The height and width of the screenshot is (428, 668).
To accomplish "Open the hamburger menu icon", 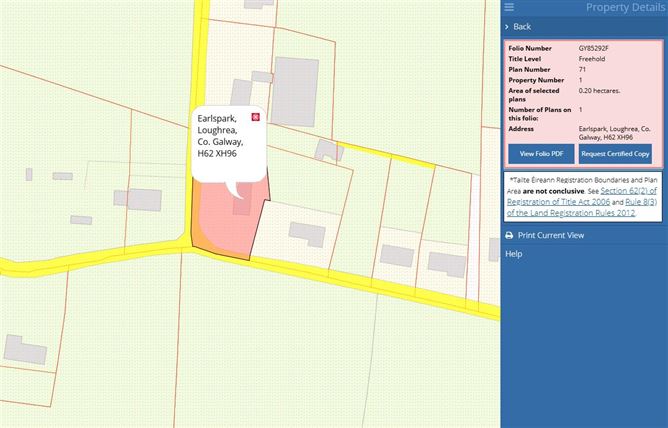I will click(509, 7).
